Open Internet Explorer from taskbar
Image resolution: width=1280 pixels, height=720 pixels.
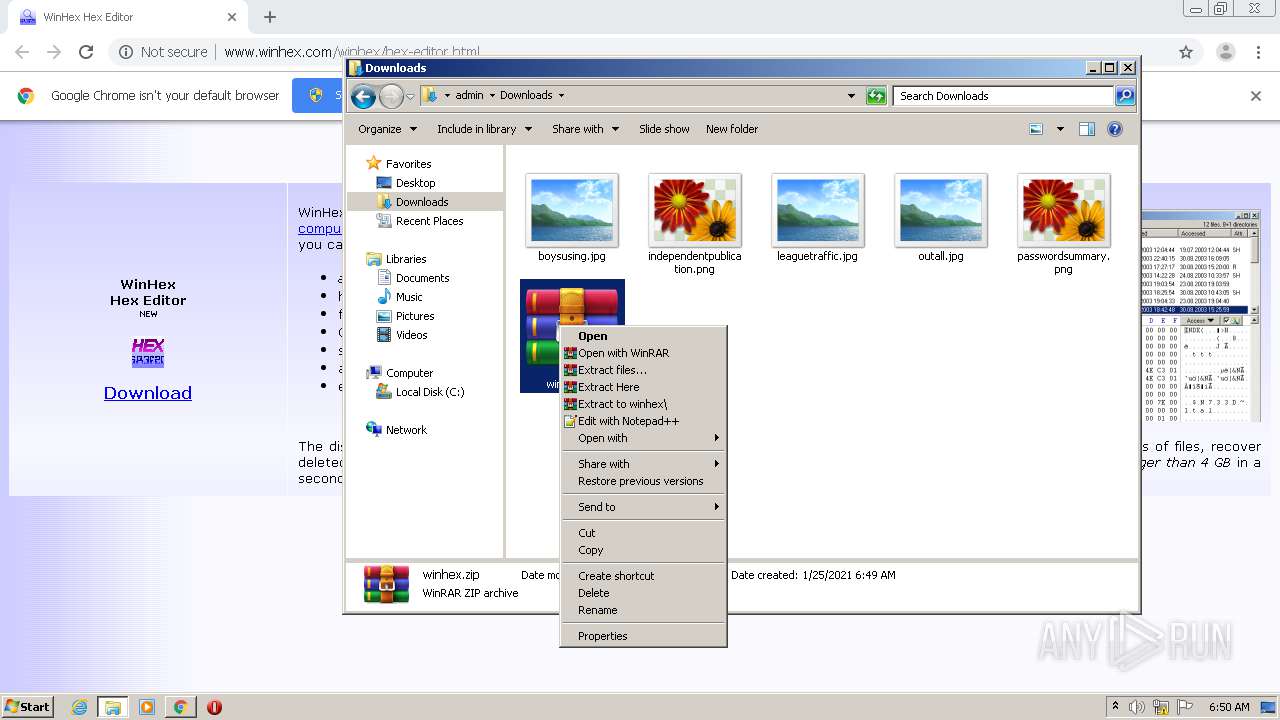tap(79, 707)
